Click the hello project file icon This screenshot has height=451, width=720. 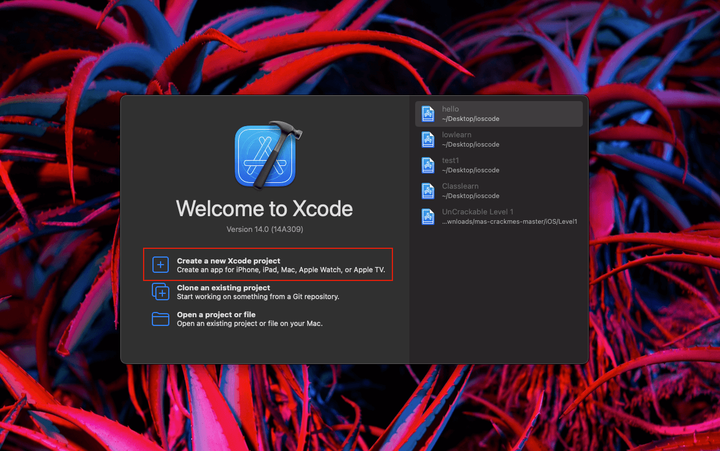428,114
